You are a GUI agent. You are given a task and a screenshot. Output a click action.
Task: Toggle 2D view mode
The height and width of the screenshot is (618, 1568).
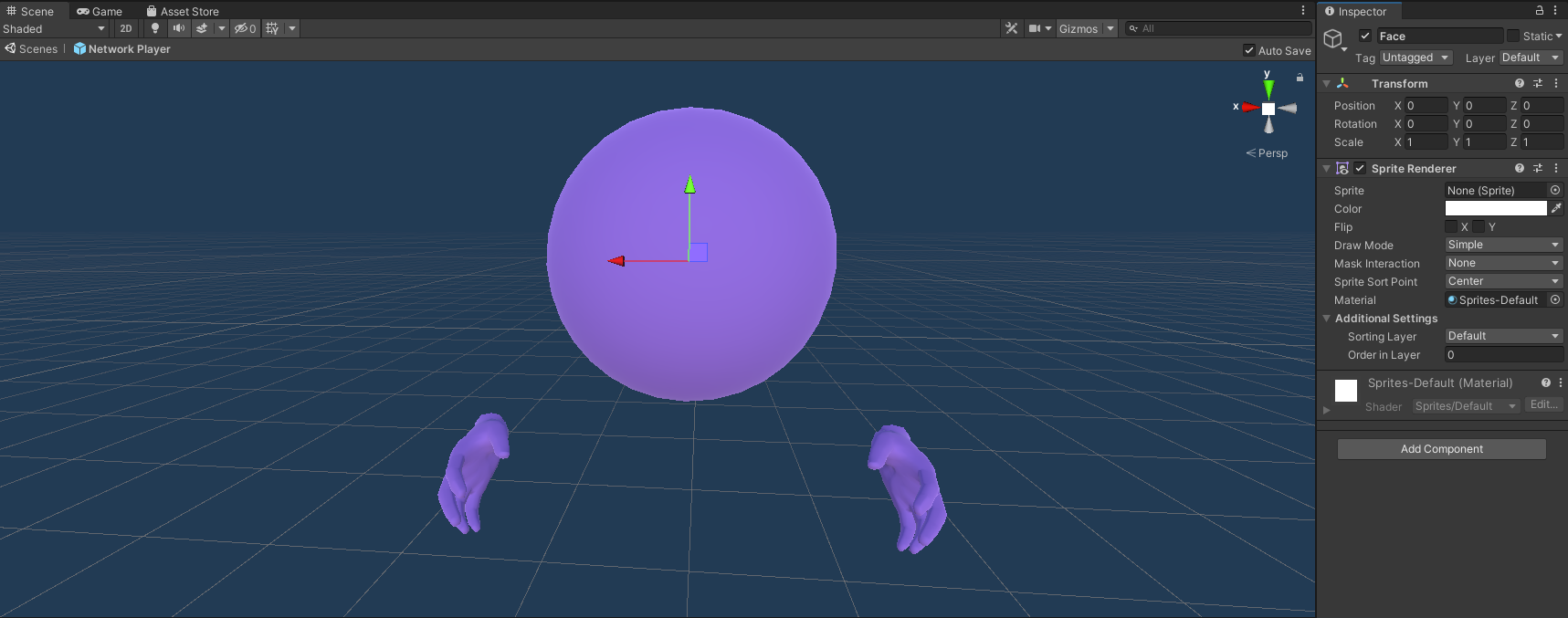(126, 28)
